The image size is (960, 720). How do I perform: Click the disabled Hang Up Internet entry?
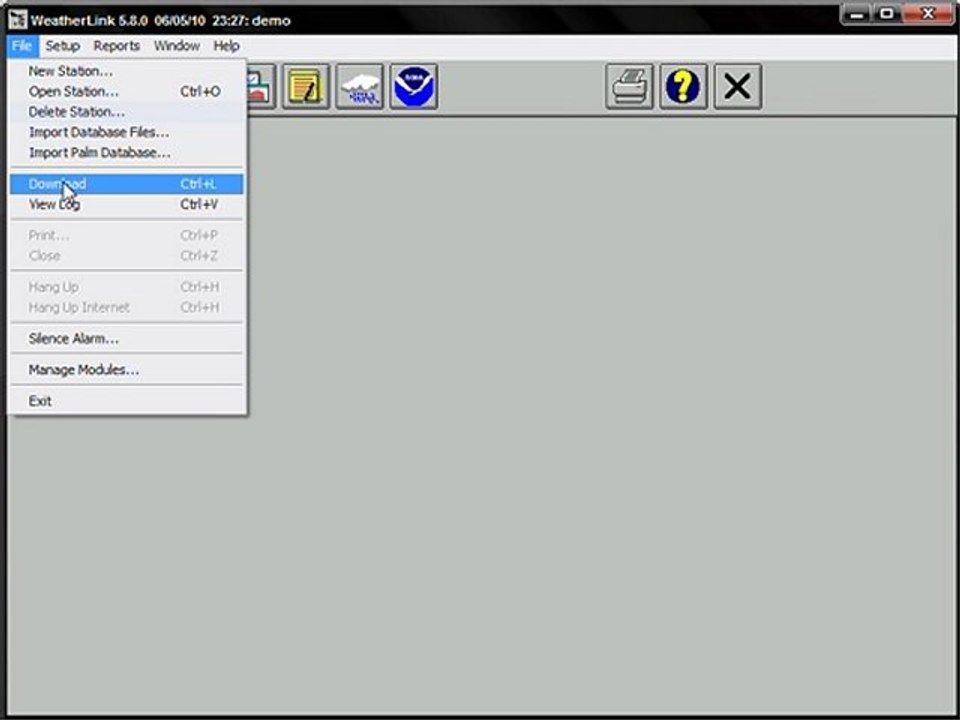[126, 307]
